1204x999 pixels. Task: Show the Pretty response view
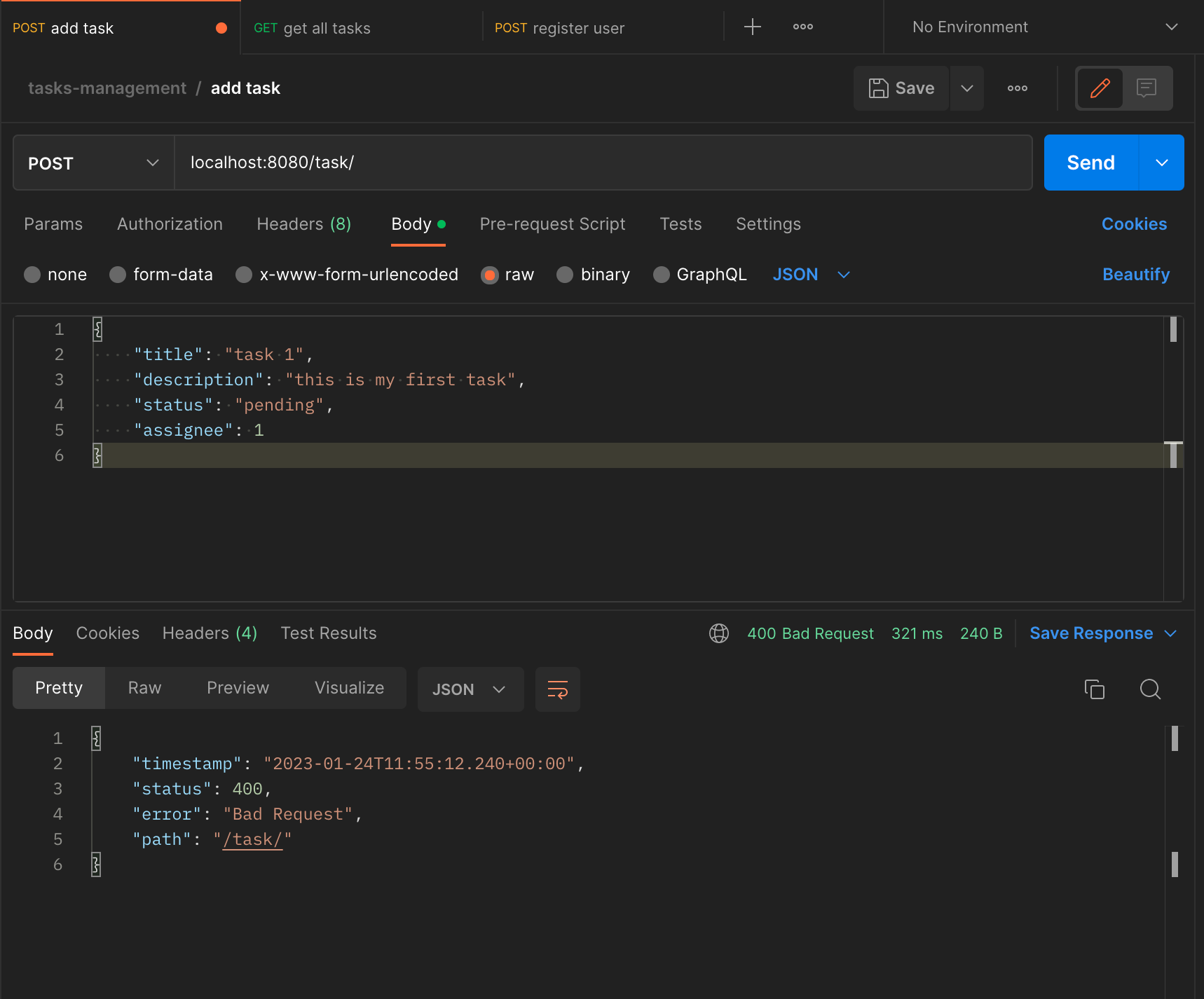[x=59, y=688]
